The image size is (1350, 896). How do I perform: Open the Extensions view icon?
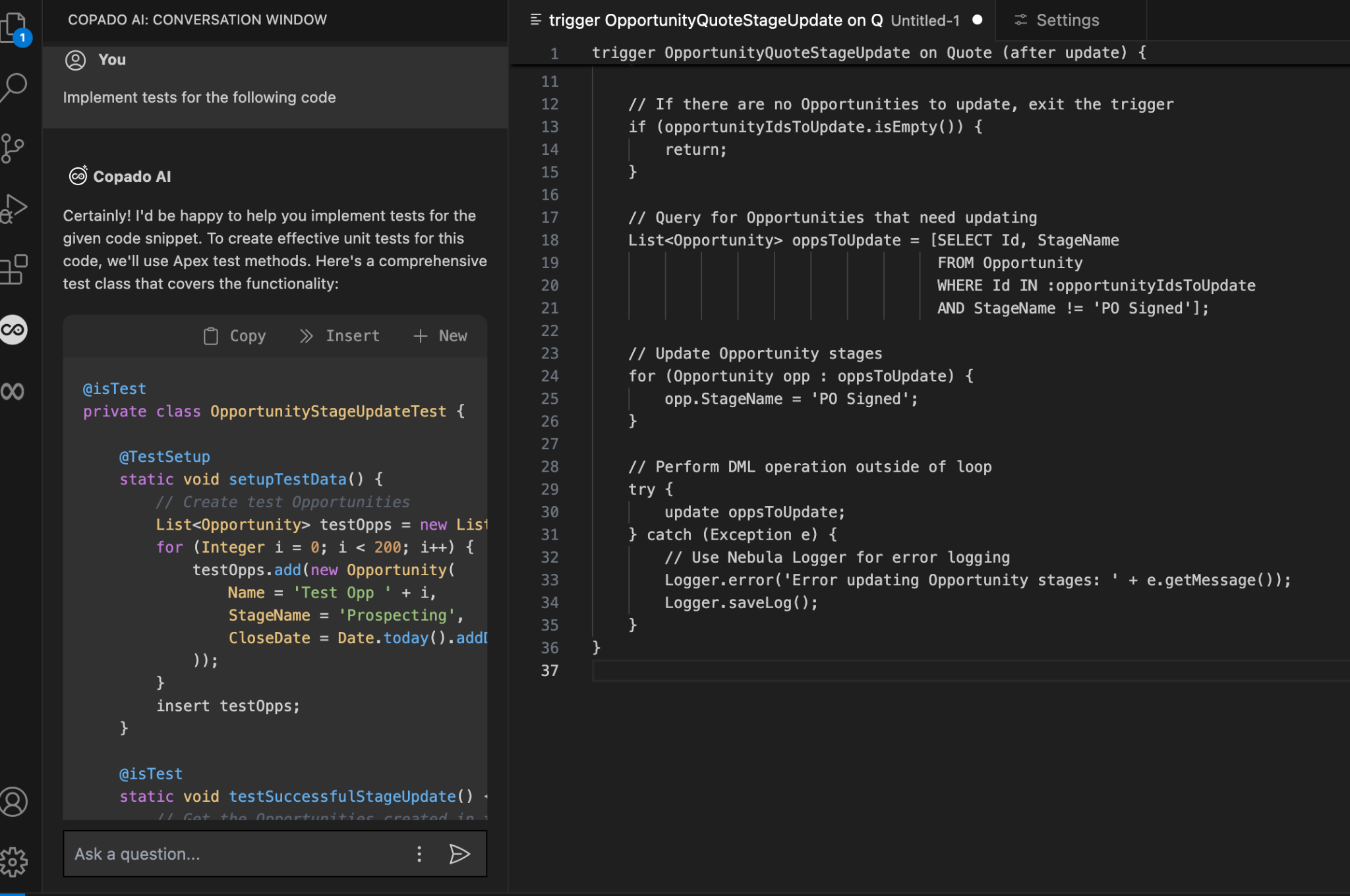click(15, 269)
